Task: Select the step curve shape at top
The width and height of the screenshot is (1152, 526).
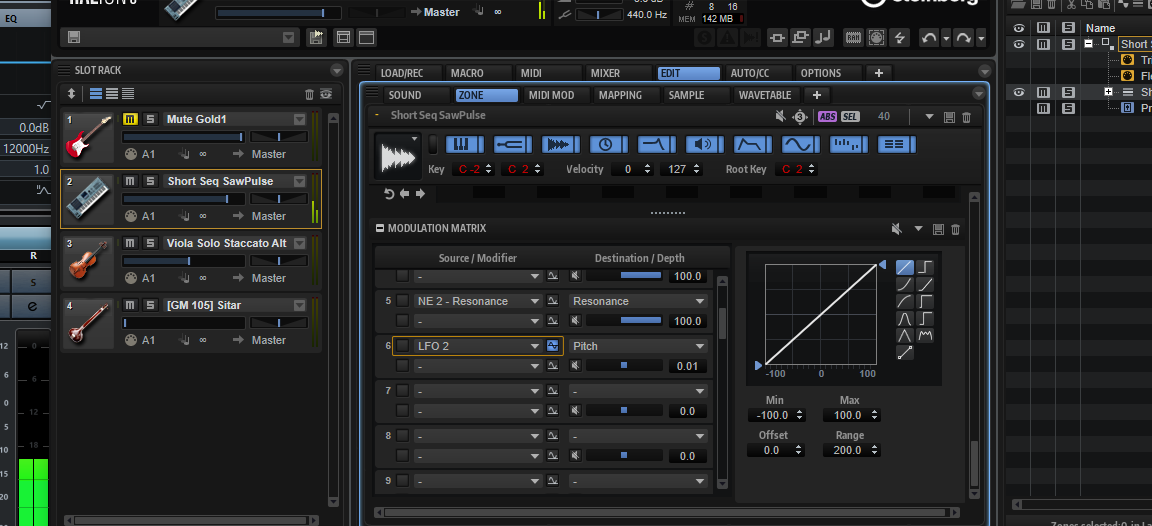Action: pyautogui.click(x=925, y=267)
